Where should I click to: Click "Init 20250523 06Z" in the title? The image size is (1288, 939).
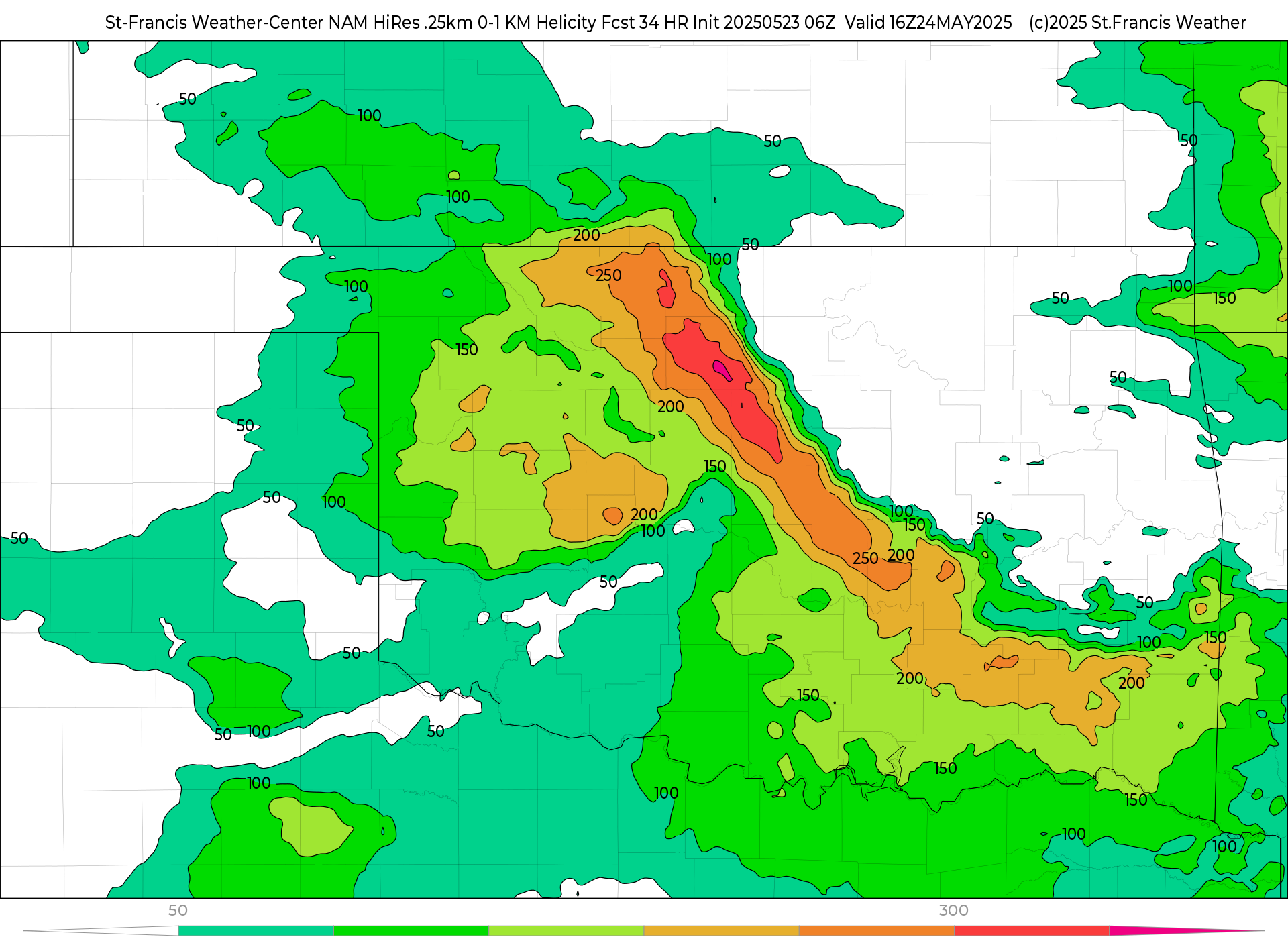764,23
